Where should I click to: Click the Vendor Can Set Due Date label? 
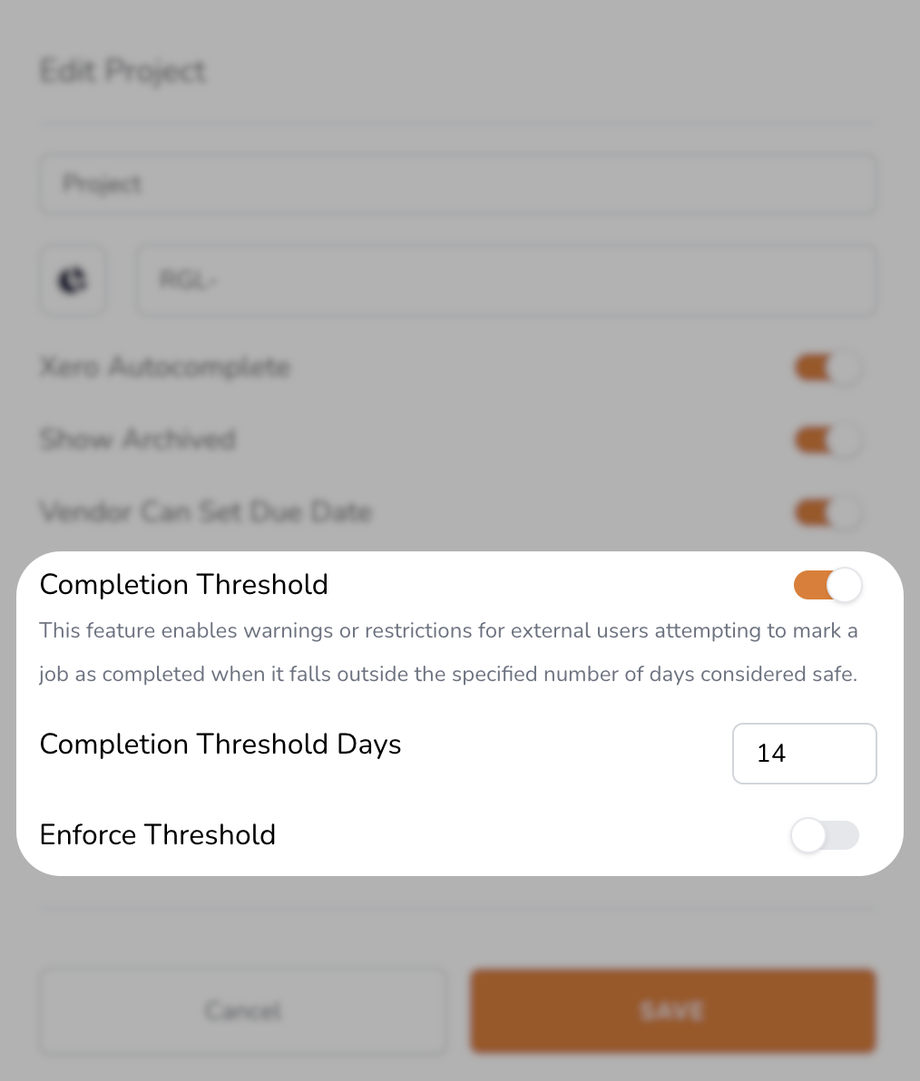[205, 513]
